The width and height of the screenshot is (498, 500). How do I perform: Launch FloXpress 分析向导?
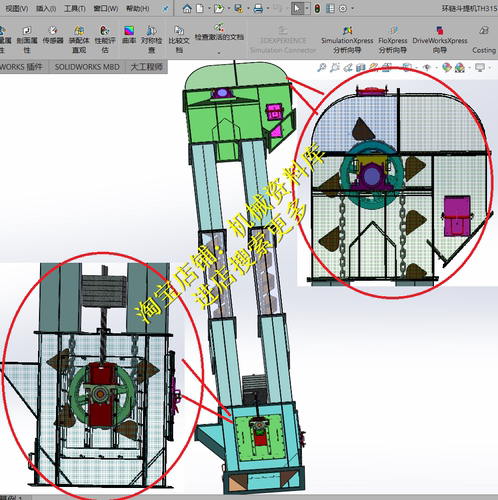click(x=393, y=40)
